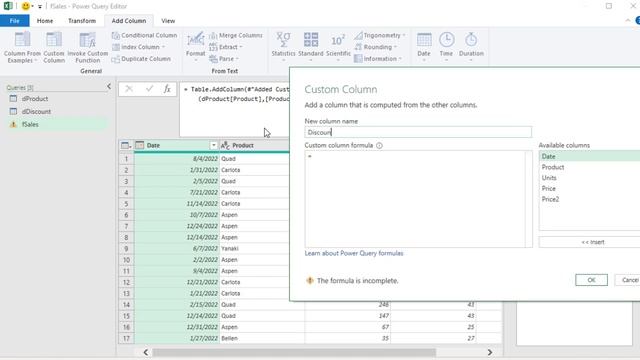640x360 pixels.
Task: Open the File tab
Action: [x=15, y=20]
